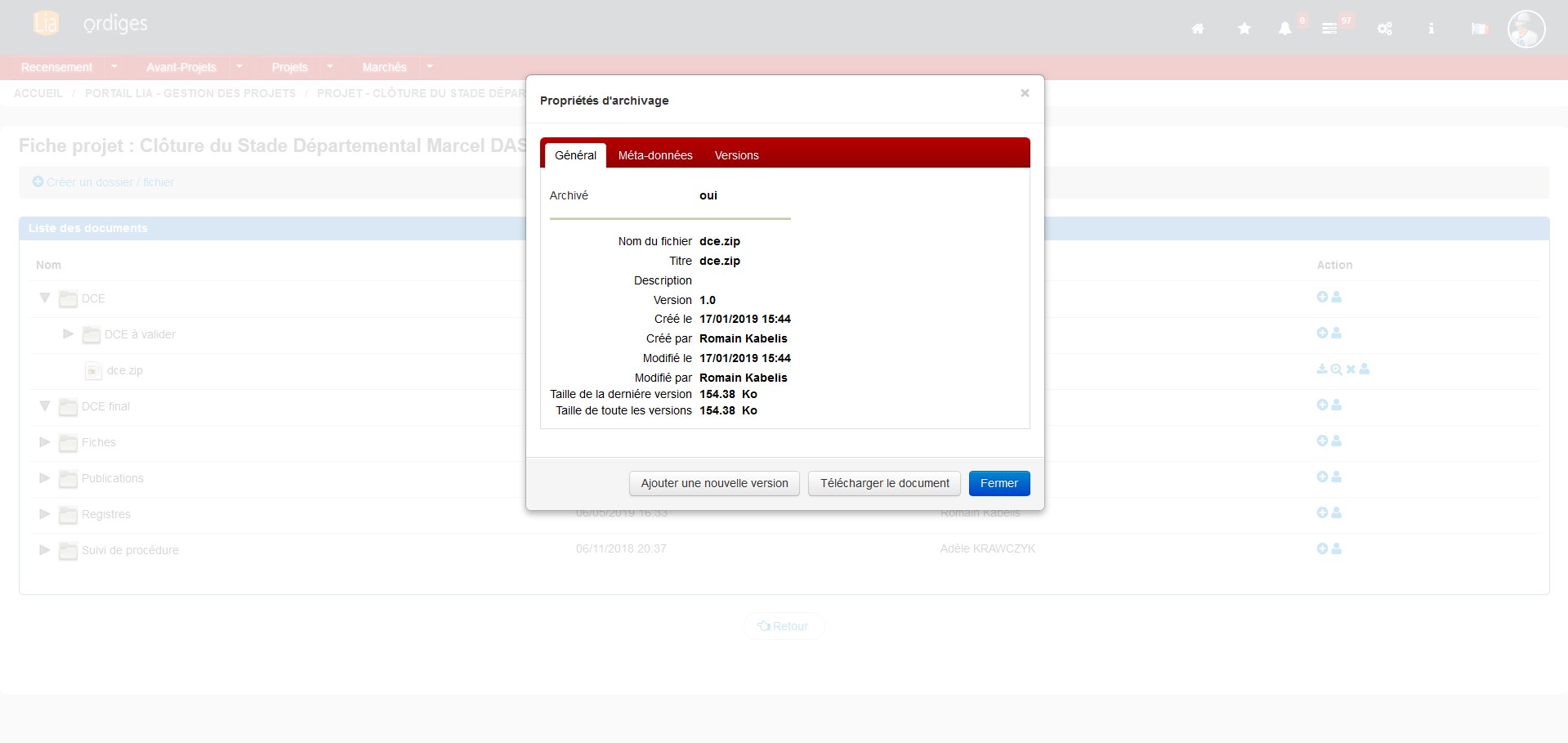1568x743 pixels.
Task: Click the French flag language icon
Action: click(1480, 29)
